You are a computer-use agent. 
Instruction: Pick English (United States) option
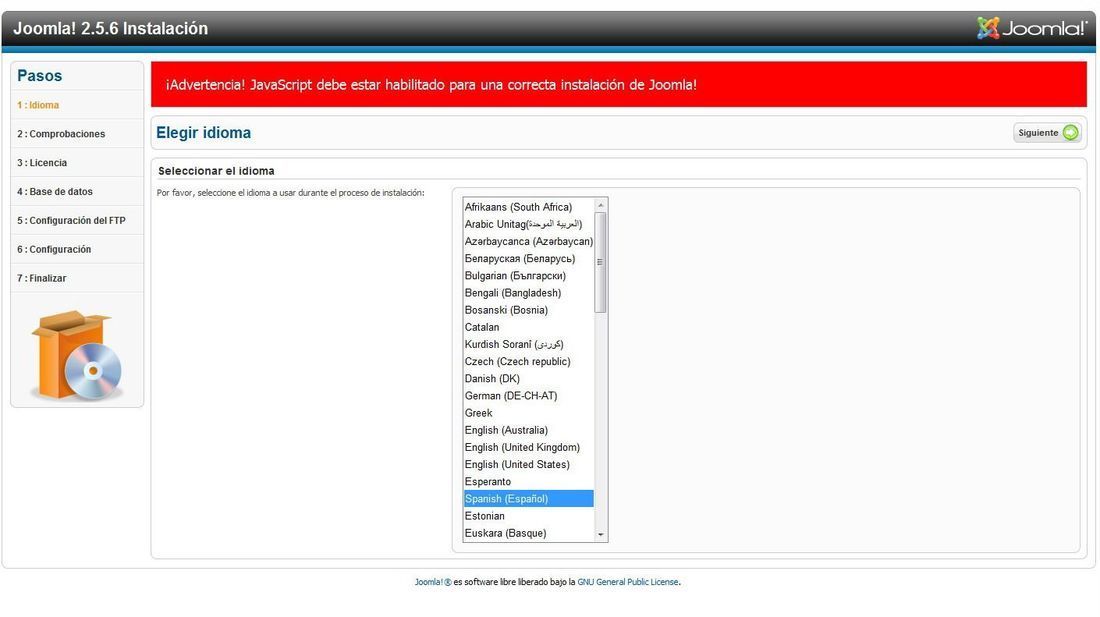(529, 465)
